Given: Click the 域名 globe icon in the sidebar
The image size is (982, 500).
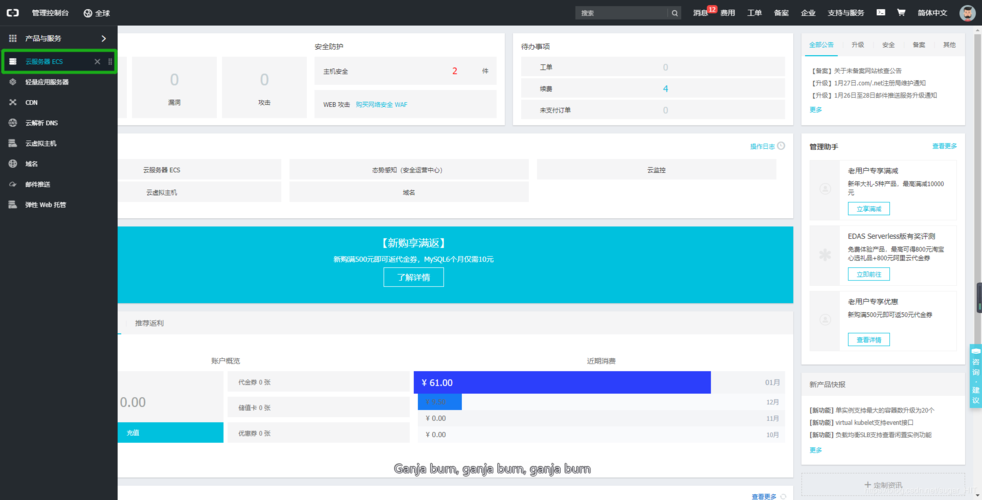Looking at the screenshot, I should coord(13,164).
